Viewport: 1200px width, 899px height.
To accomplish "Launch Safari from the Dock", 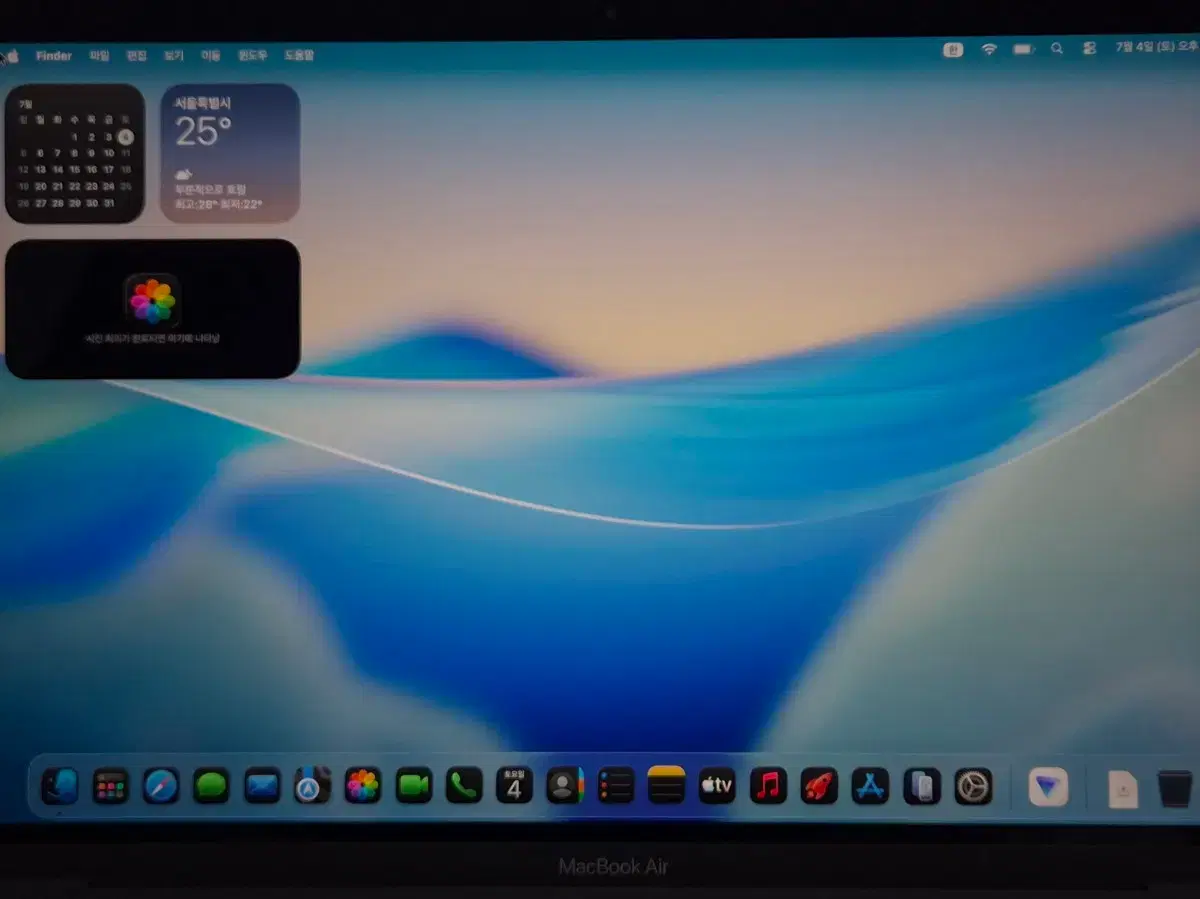I will [x=161, y=786].
